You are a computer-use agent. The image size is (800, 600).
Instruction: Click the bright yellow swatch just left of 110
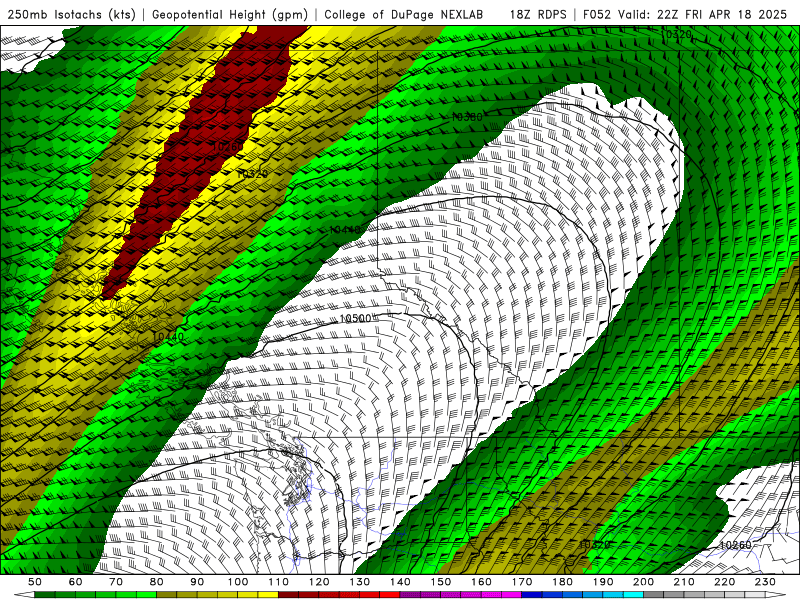268,595
